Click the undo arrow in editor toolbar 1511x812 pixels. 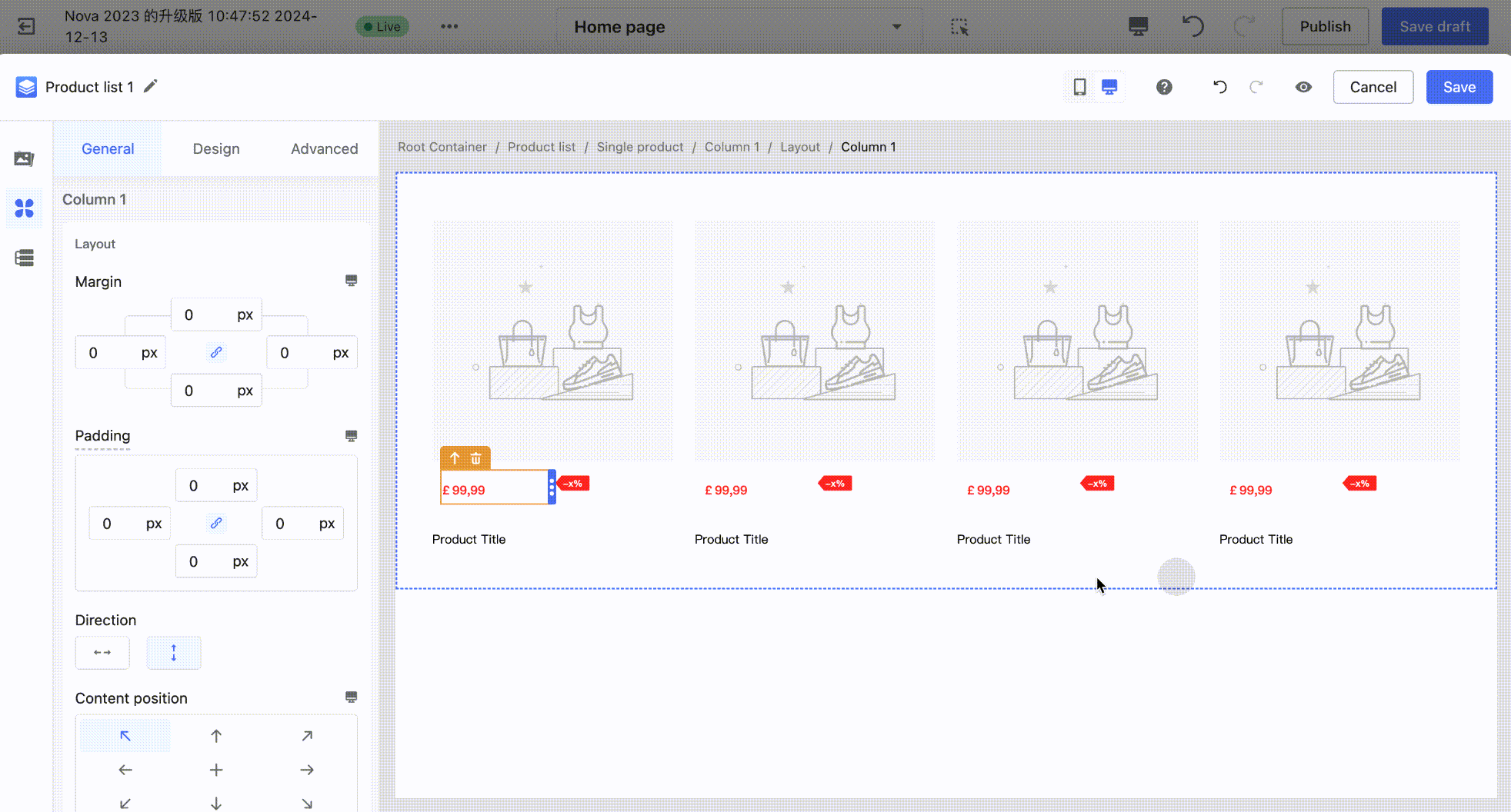coord(1219,87)
